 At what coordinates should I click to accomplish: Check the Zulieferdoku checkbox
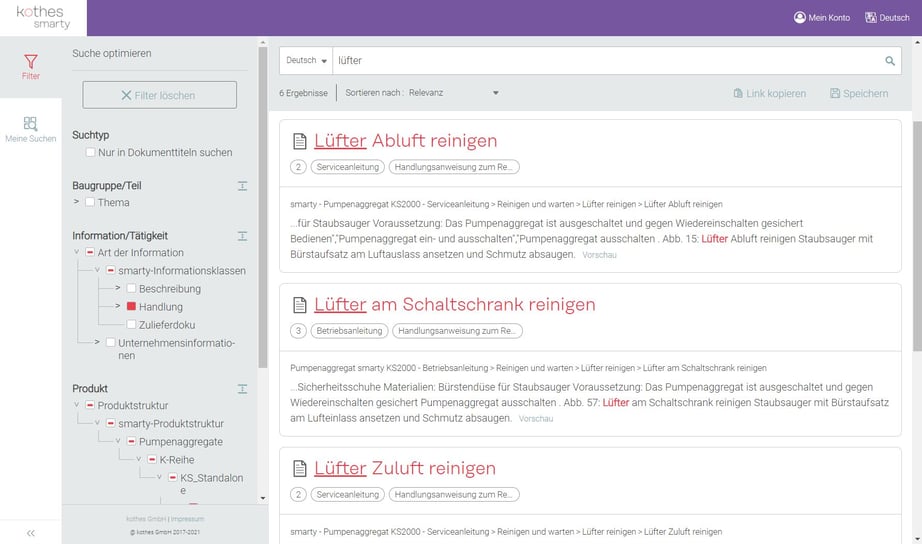coord(131,325)
